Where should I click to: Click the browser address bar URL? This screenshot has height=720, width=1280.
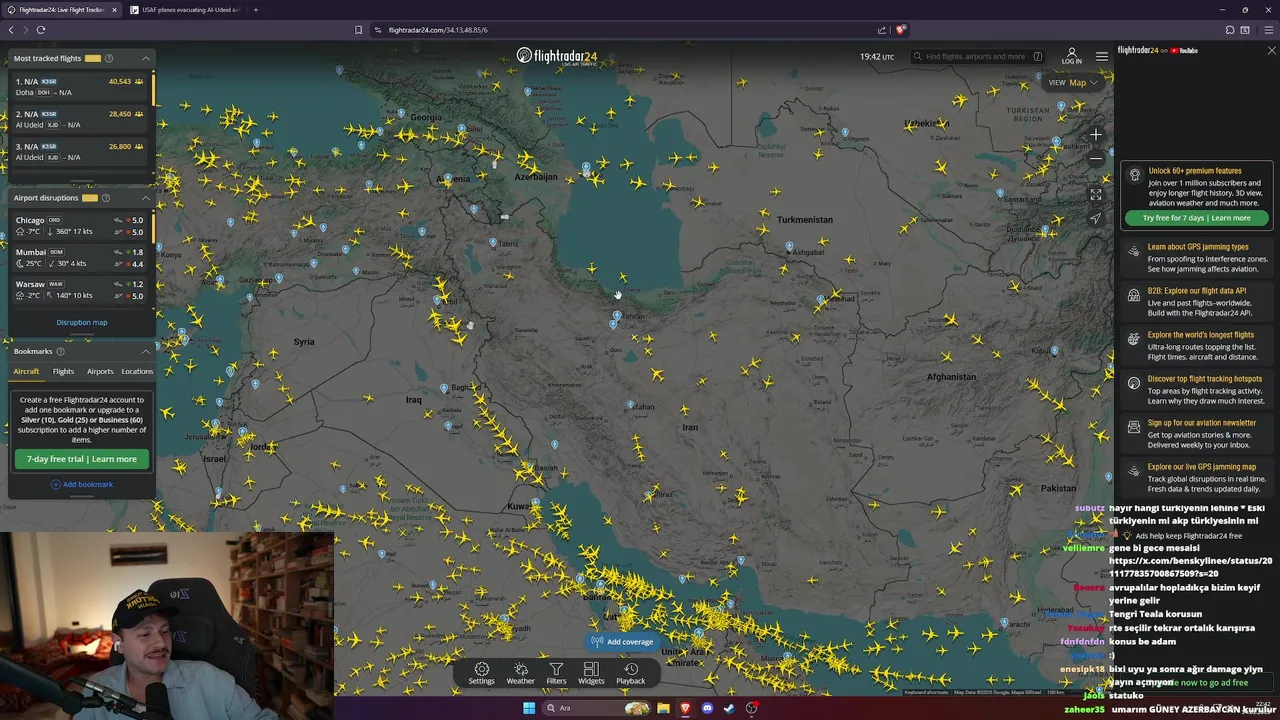[438, 30]
